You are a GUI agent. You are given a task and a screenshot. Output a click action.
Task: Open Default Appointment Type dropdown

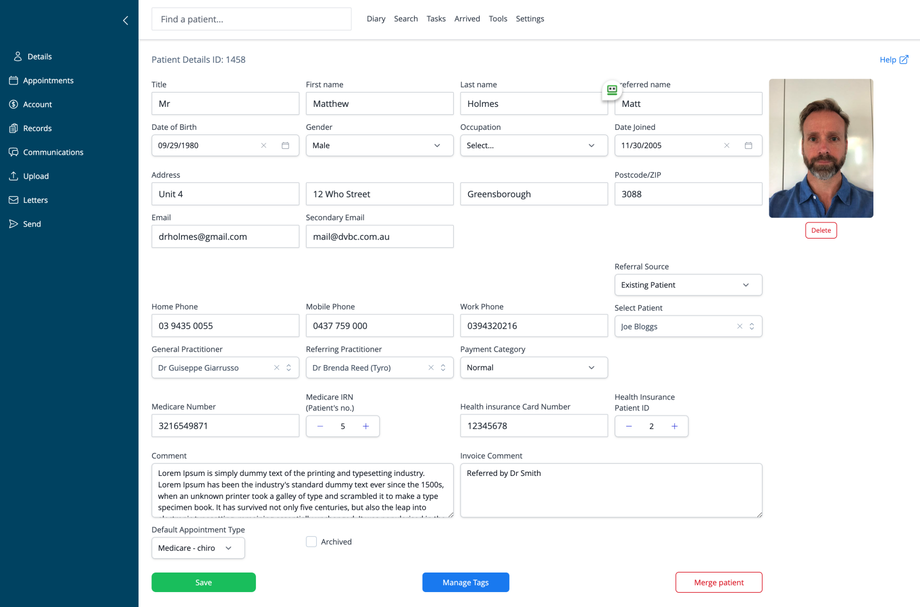(x=198, y=548)
